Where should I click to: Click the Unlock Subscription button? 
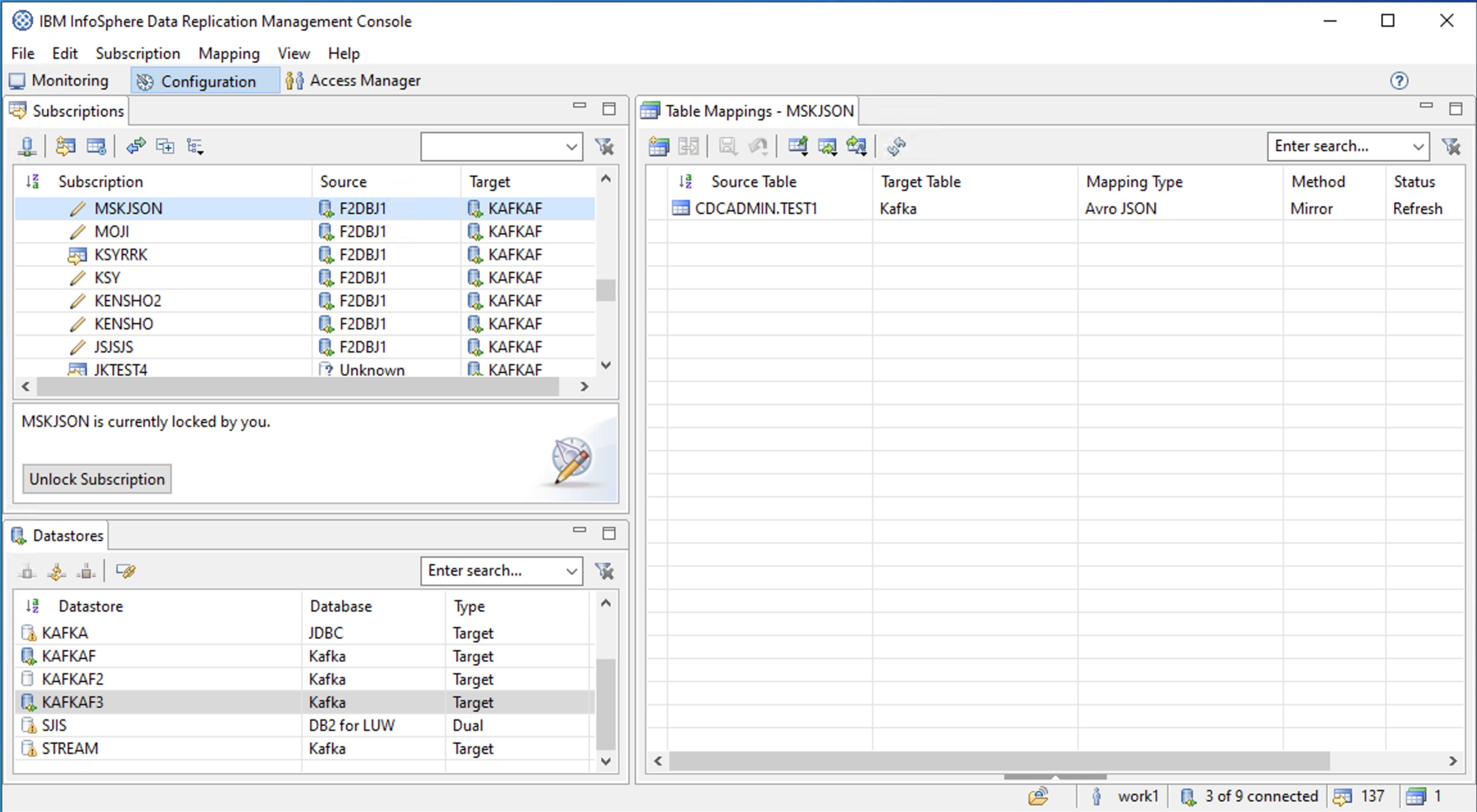pyautogui.click(x=97, y=479)
